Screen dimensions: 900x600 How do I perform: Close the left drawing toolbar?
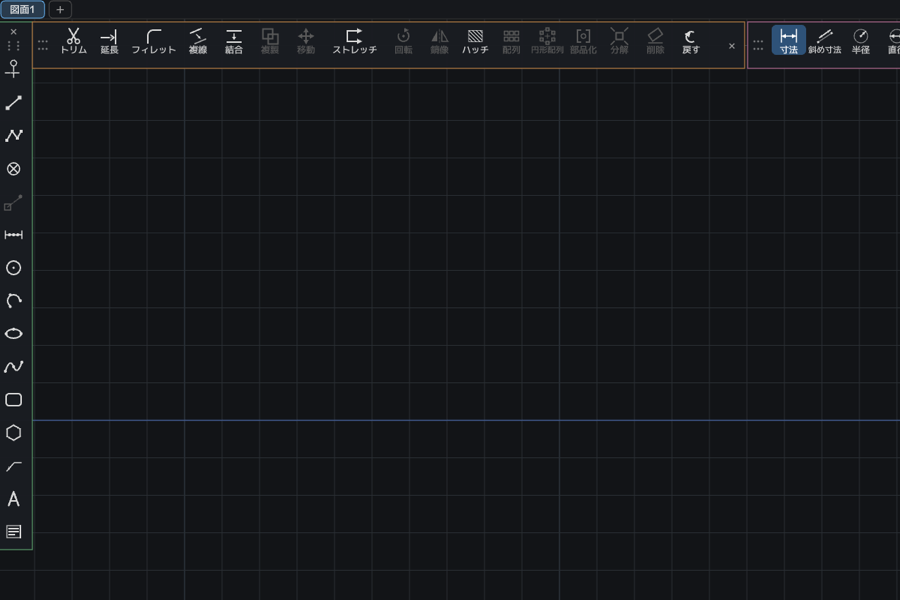click(14, 32)
